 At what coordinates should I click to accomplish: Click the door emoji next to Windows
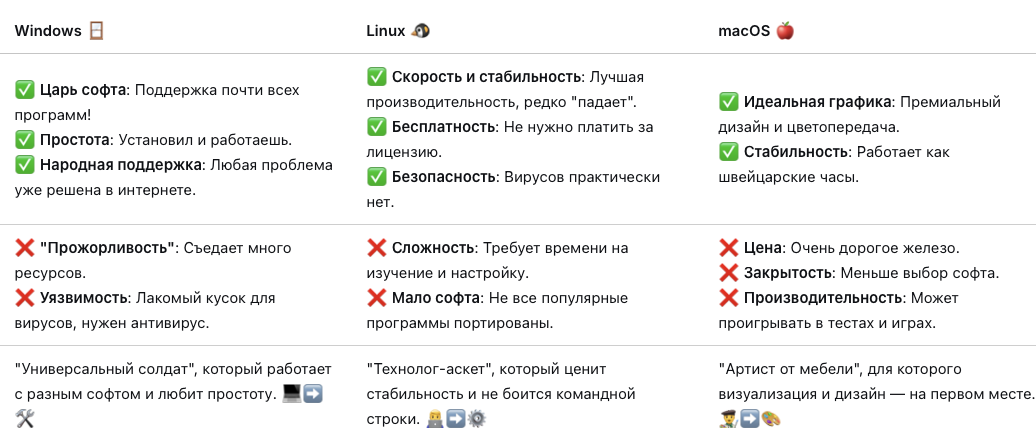click(96, 30)
